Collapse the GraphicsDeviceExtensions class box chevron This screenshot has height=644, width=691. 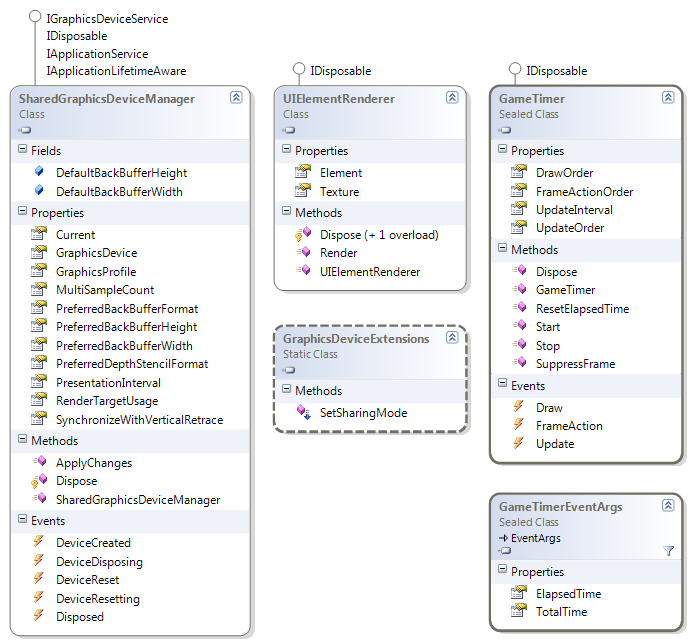(452, 338)
